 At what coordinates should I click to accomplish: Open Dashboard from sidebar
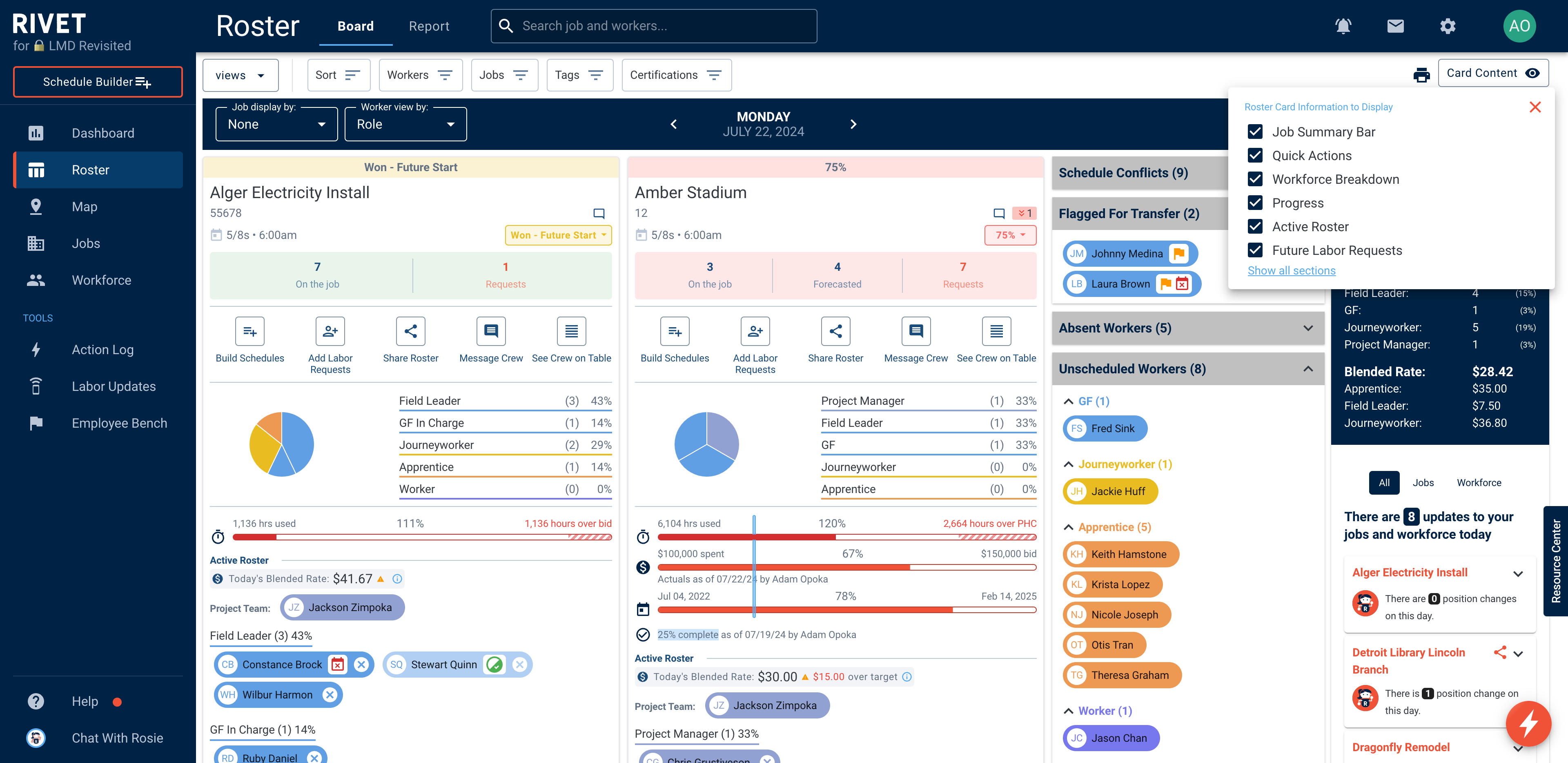(98, 133)
